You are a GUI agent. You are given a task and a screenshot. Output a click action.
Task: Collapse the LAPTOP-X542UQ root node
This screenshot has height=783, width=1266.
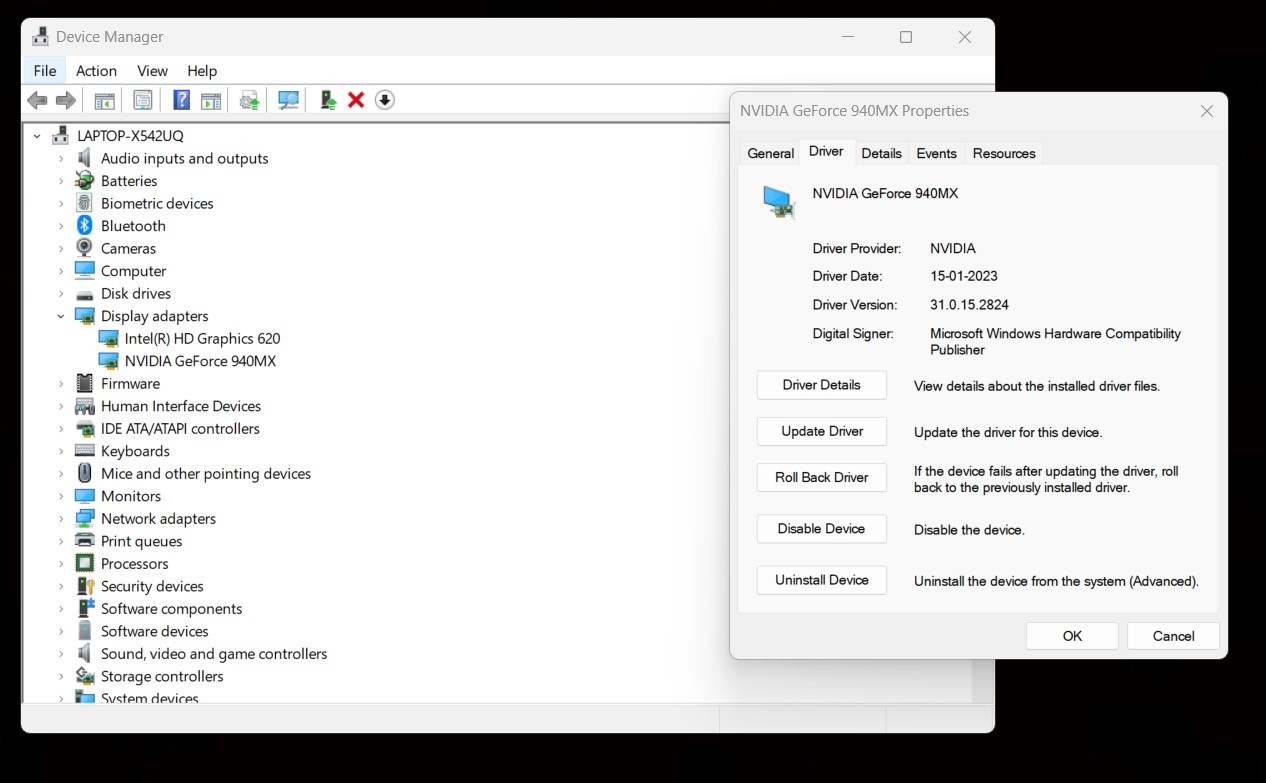point(37,136)
